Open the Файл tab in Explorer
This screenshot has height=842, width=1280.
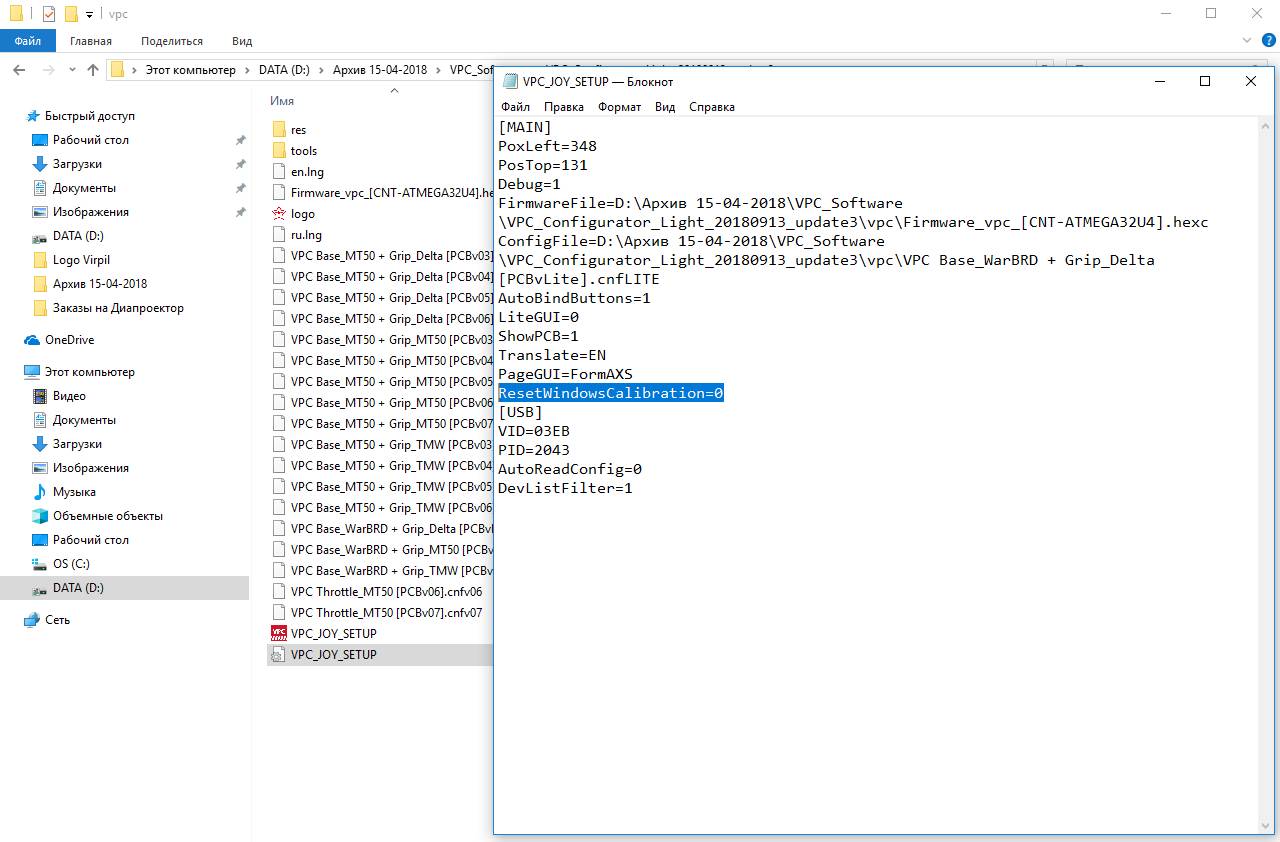point(28,41)
